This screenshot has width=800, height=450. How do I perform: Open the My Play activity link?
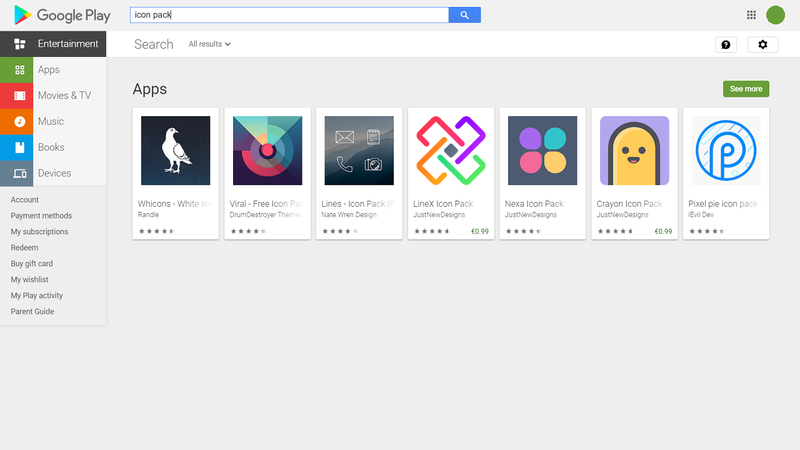click(x=37, y=295)
